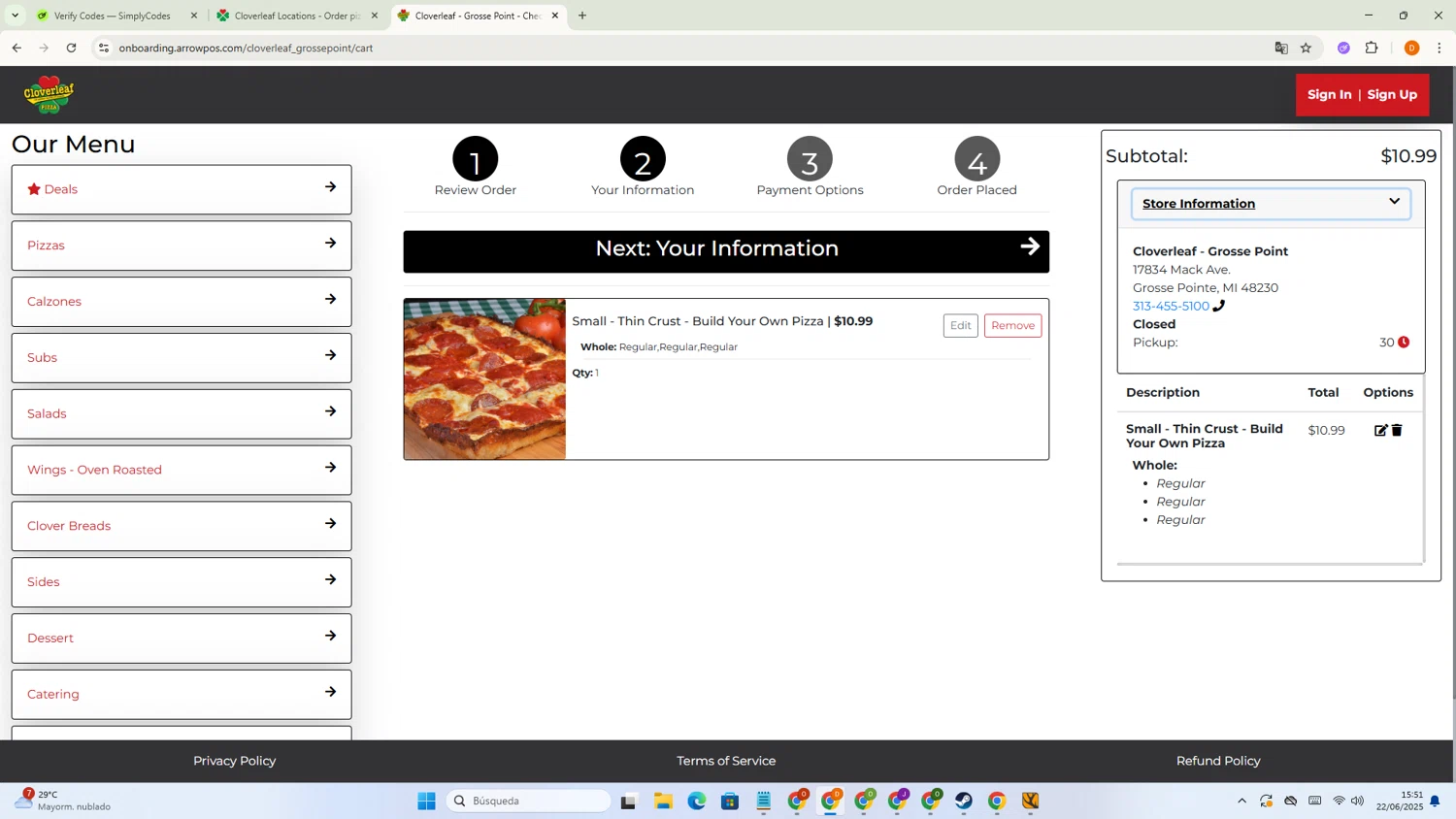Viewport: 1456px width, 819px height.
Task: Open the Sides menu category
Action: [182, 582]
